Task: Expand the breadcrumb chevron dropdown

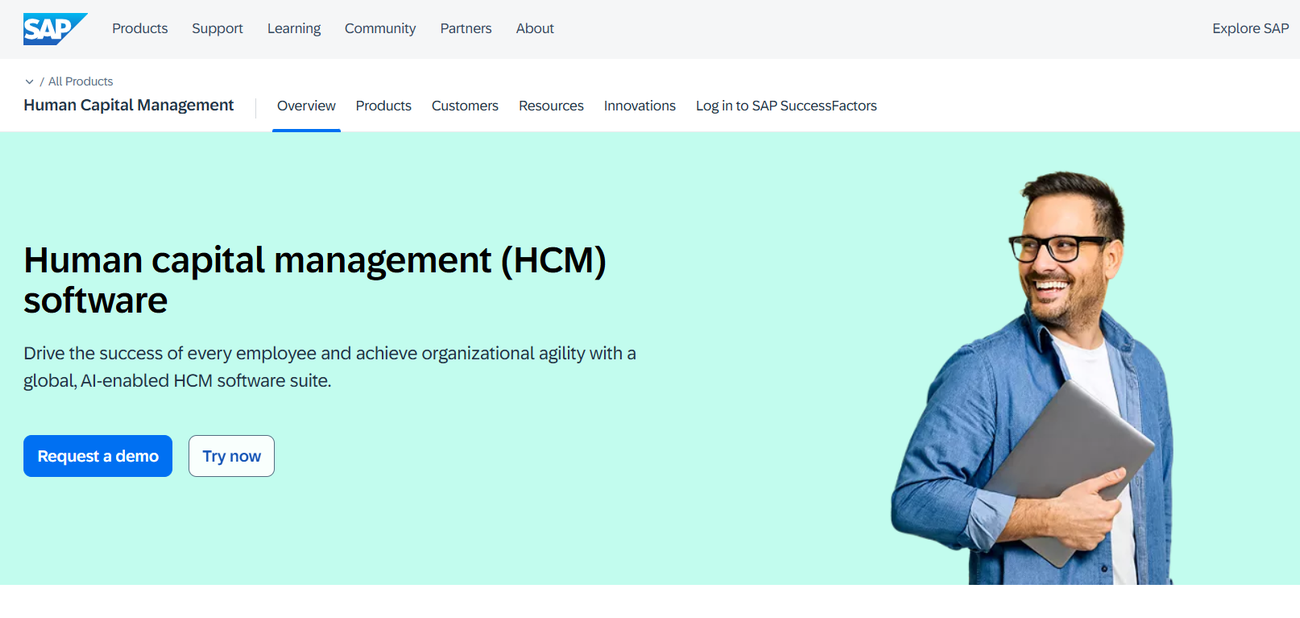Action: (28, 81)
